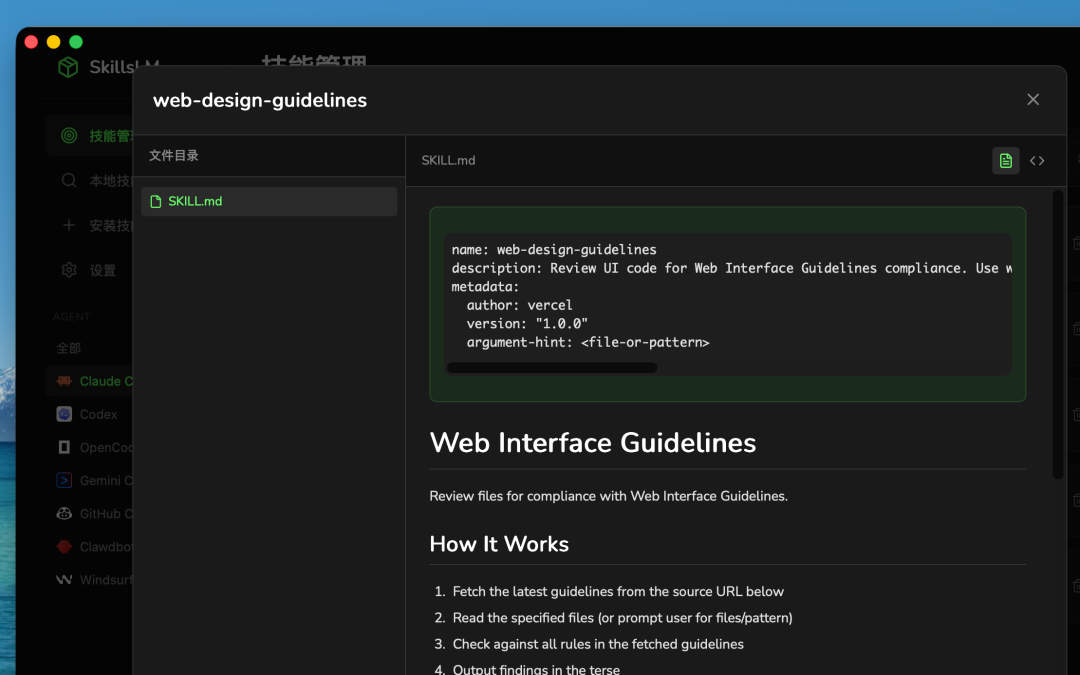This screenshot has height=675, width=1080.
Task: Switch to source code view icon
Action: pyautogui.click(x=1037, y=160)
